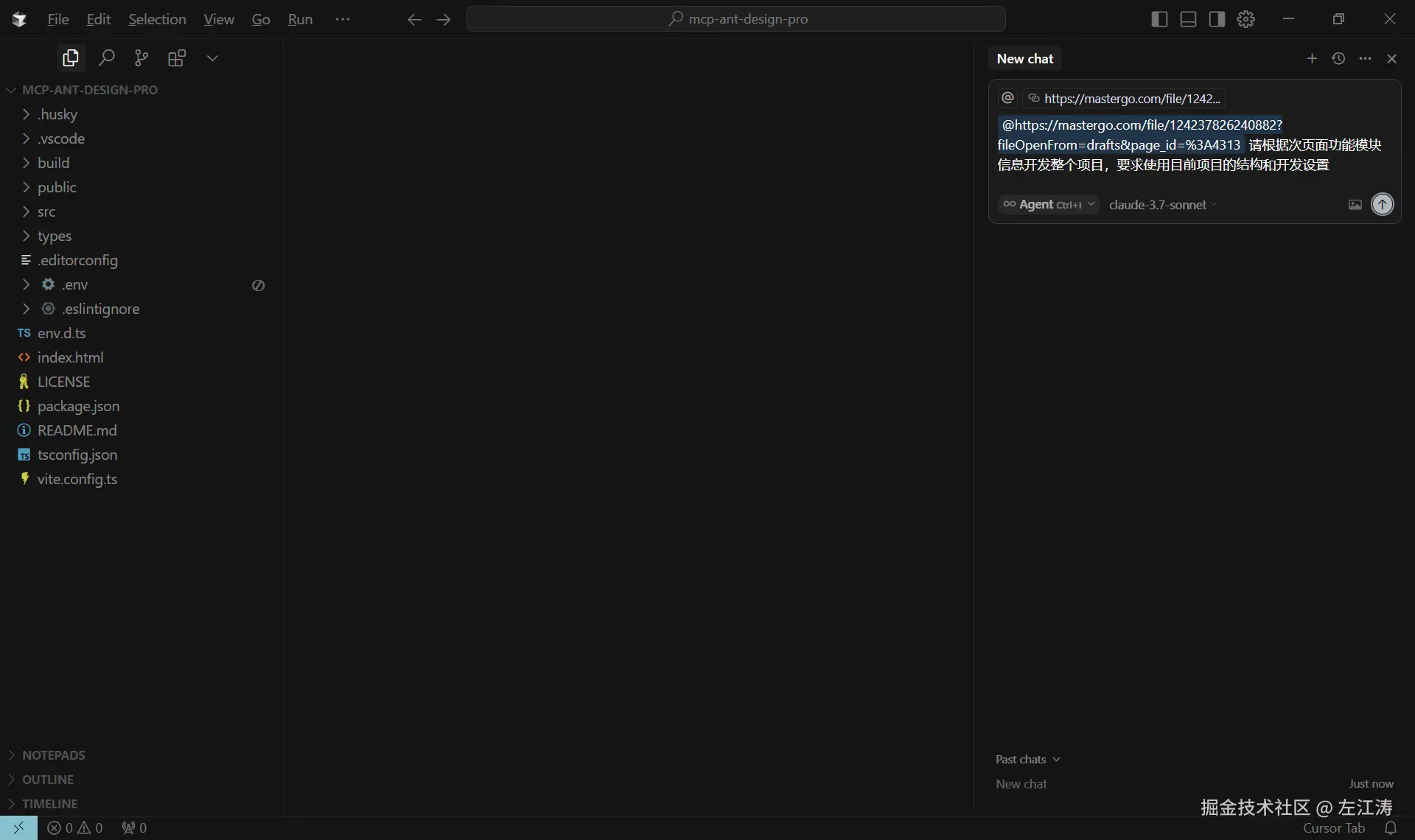Click the ports icon in the status bar
The width and height of the screenshot is (1415, 840).
click(133, 828)
